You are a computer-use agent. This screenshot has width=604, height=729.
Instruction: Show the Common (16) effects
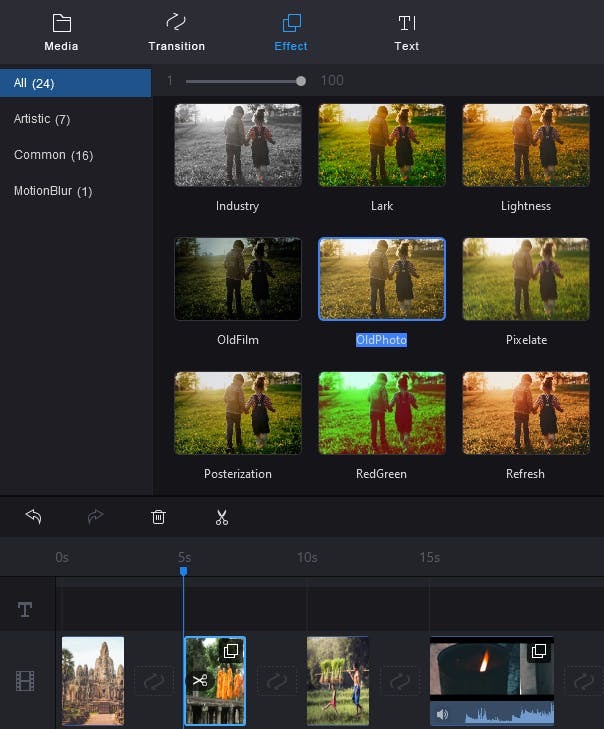(x=53, y=155)
